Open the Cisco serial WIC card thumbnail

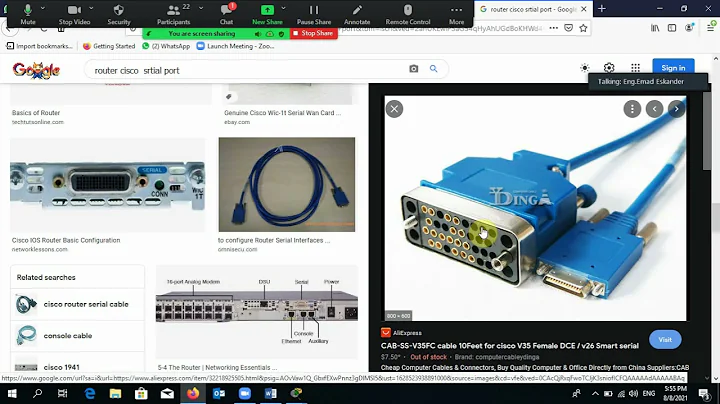coord(107,185)
